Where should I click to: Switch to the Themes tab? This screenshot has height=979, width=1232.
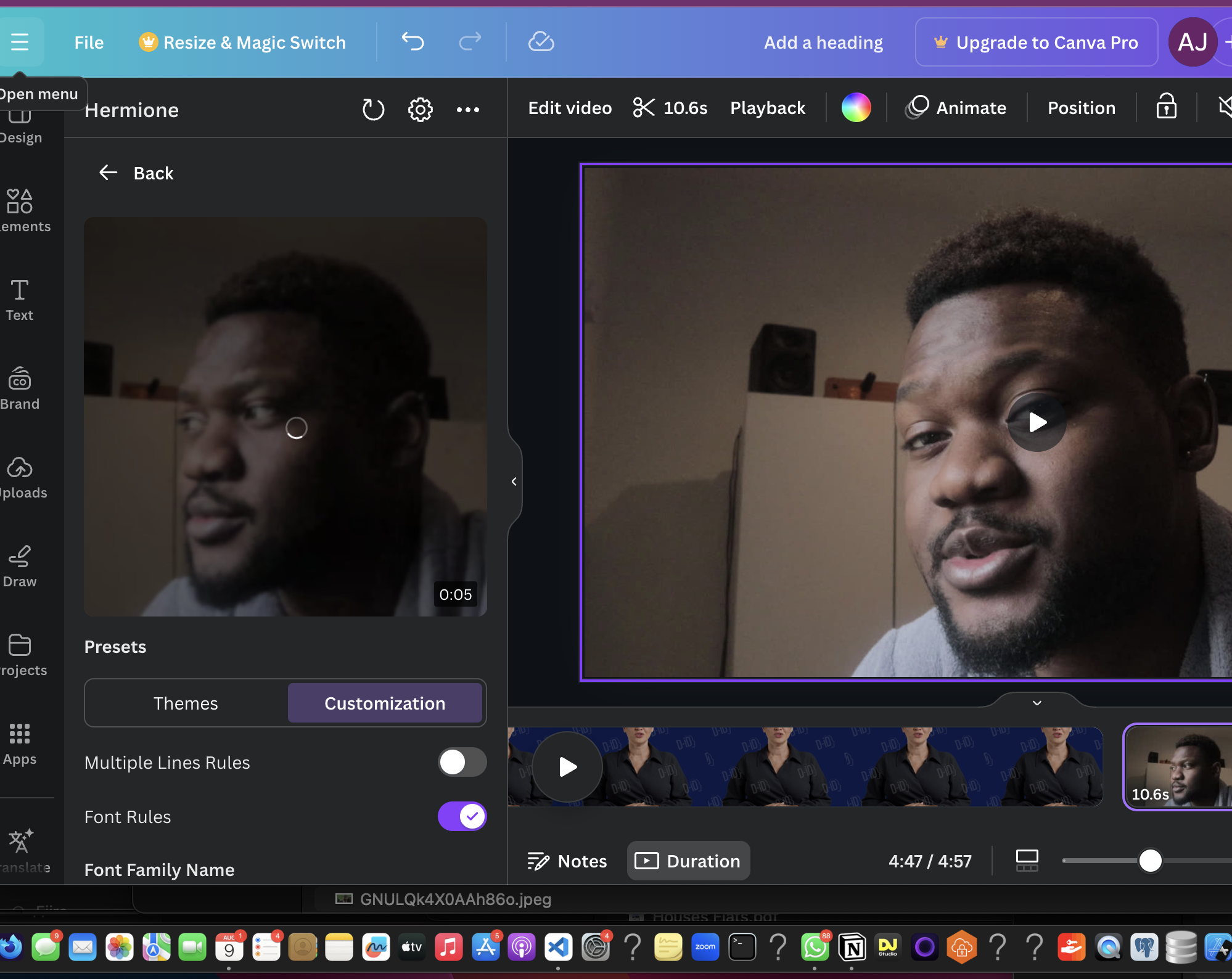click(x=186, y=703)
